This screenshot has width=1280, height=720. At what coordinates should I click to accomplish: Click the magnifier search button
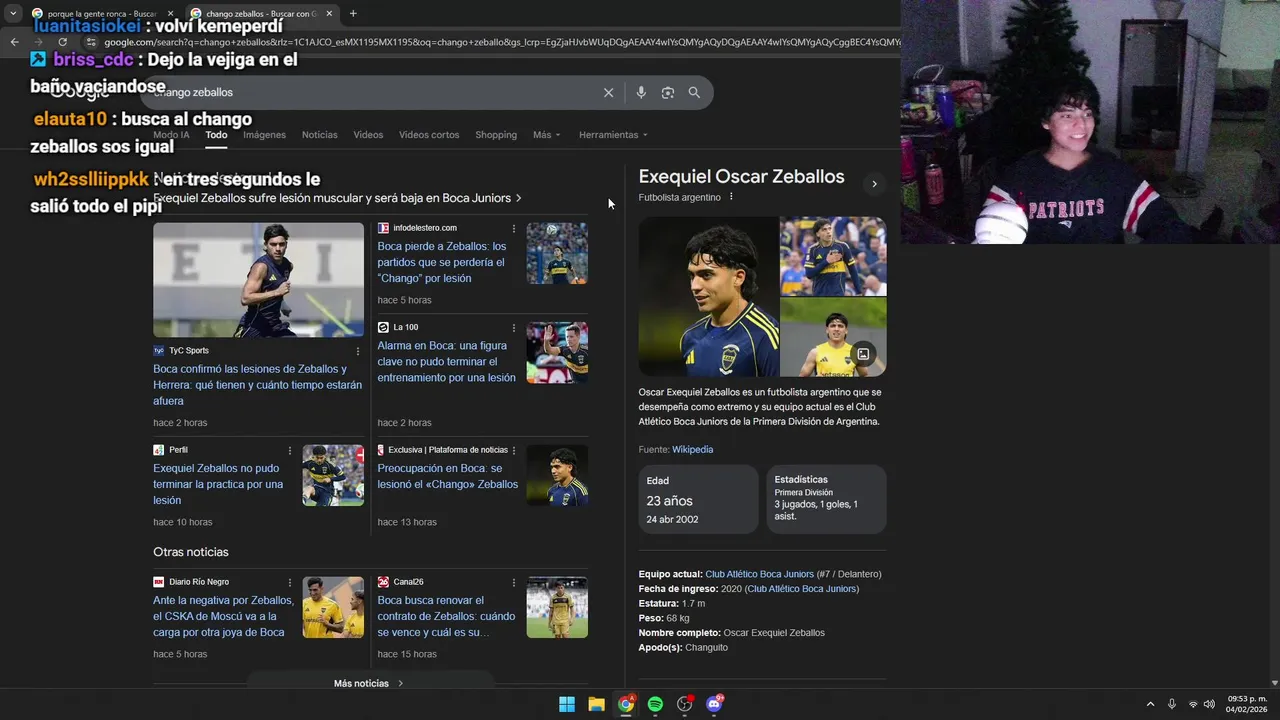(x=694, y=92)
